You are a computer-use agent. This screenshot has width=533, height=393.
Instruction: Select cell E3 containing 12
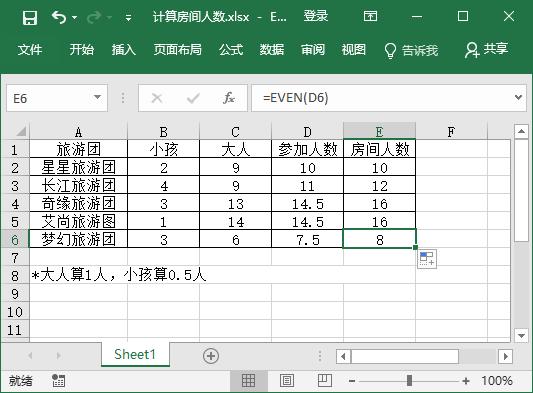pos(379,185)
